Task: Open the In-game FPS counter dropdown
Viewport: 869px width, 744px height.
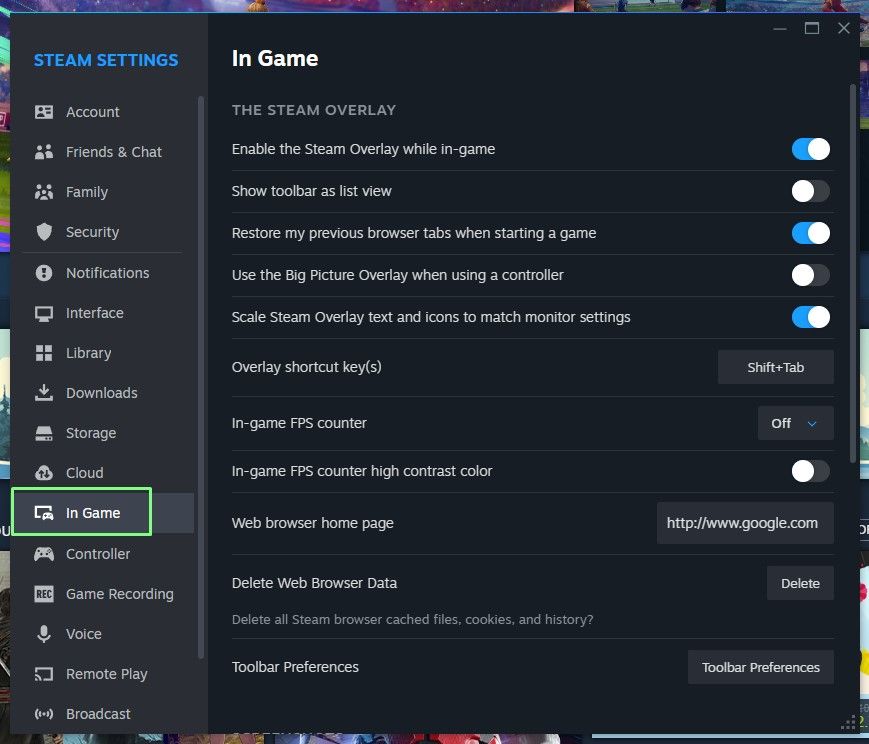Action: 795,423
